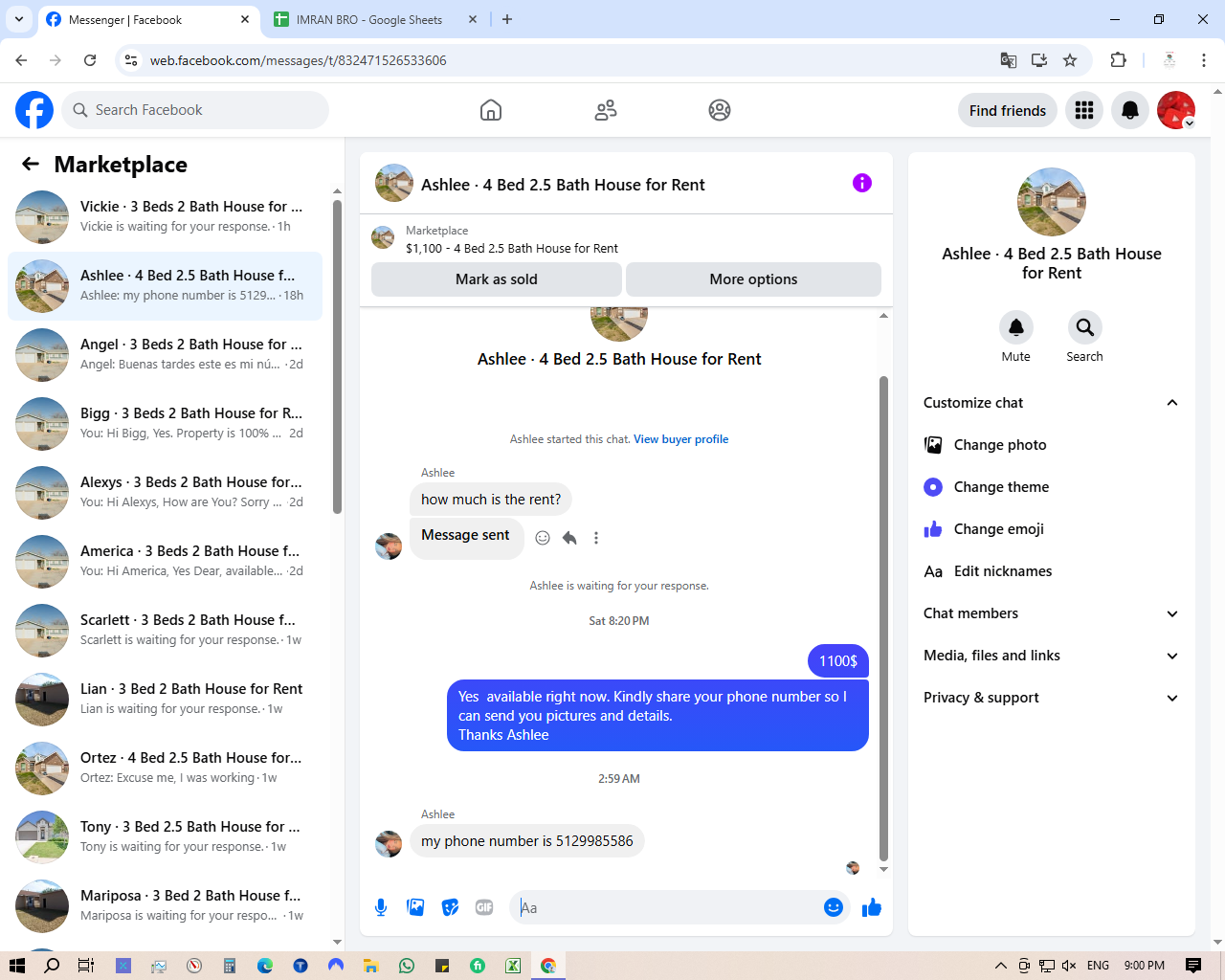Select Change emoji option
The height and width of the screenshot is (980, 1225).
[x=1051, y=529]
